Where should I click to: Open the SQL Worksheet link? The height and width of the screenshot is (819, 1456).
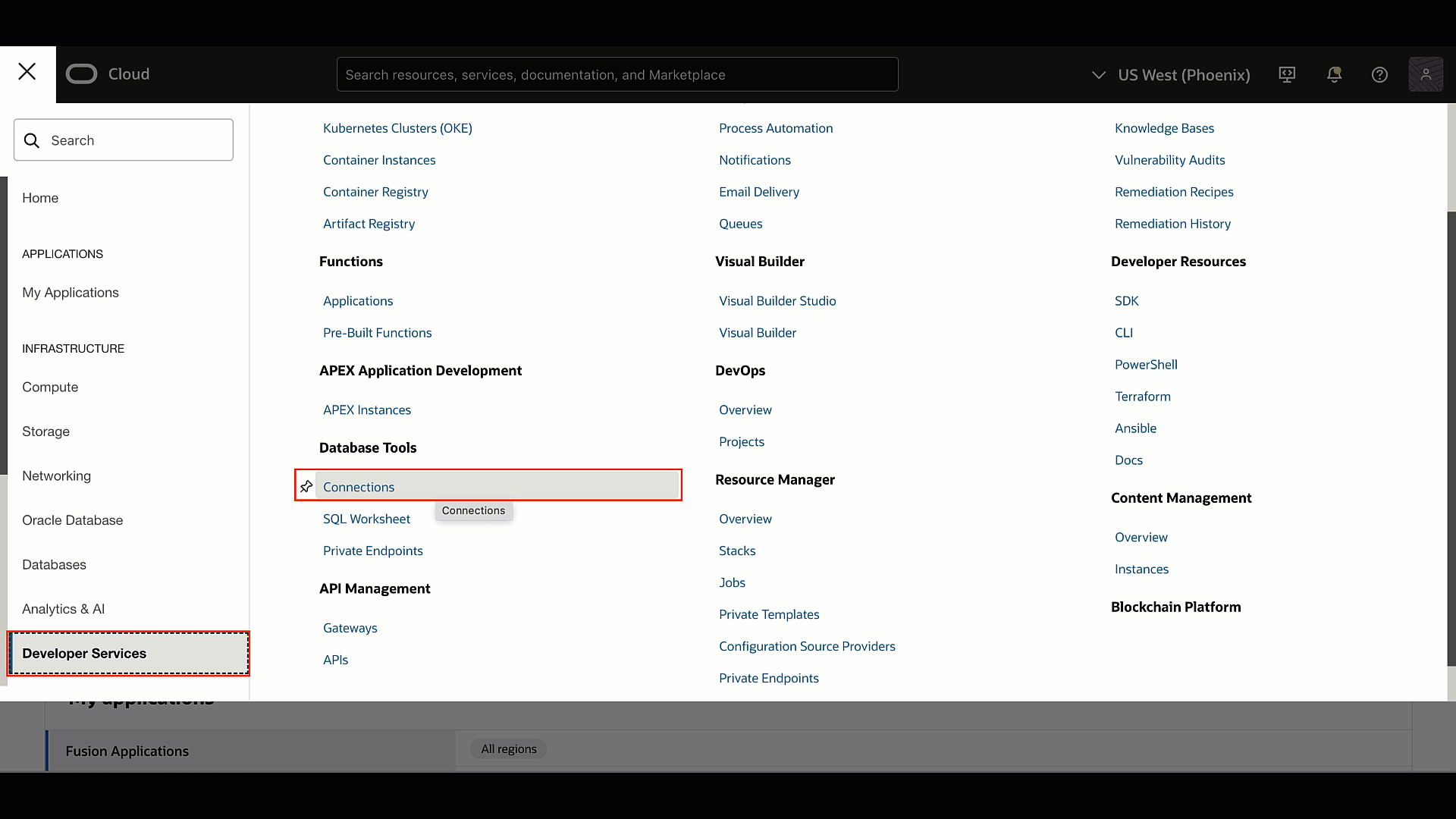point(366,519)
